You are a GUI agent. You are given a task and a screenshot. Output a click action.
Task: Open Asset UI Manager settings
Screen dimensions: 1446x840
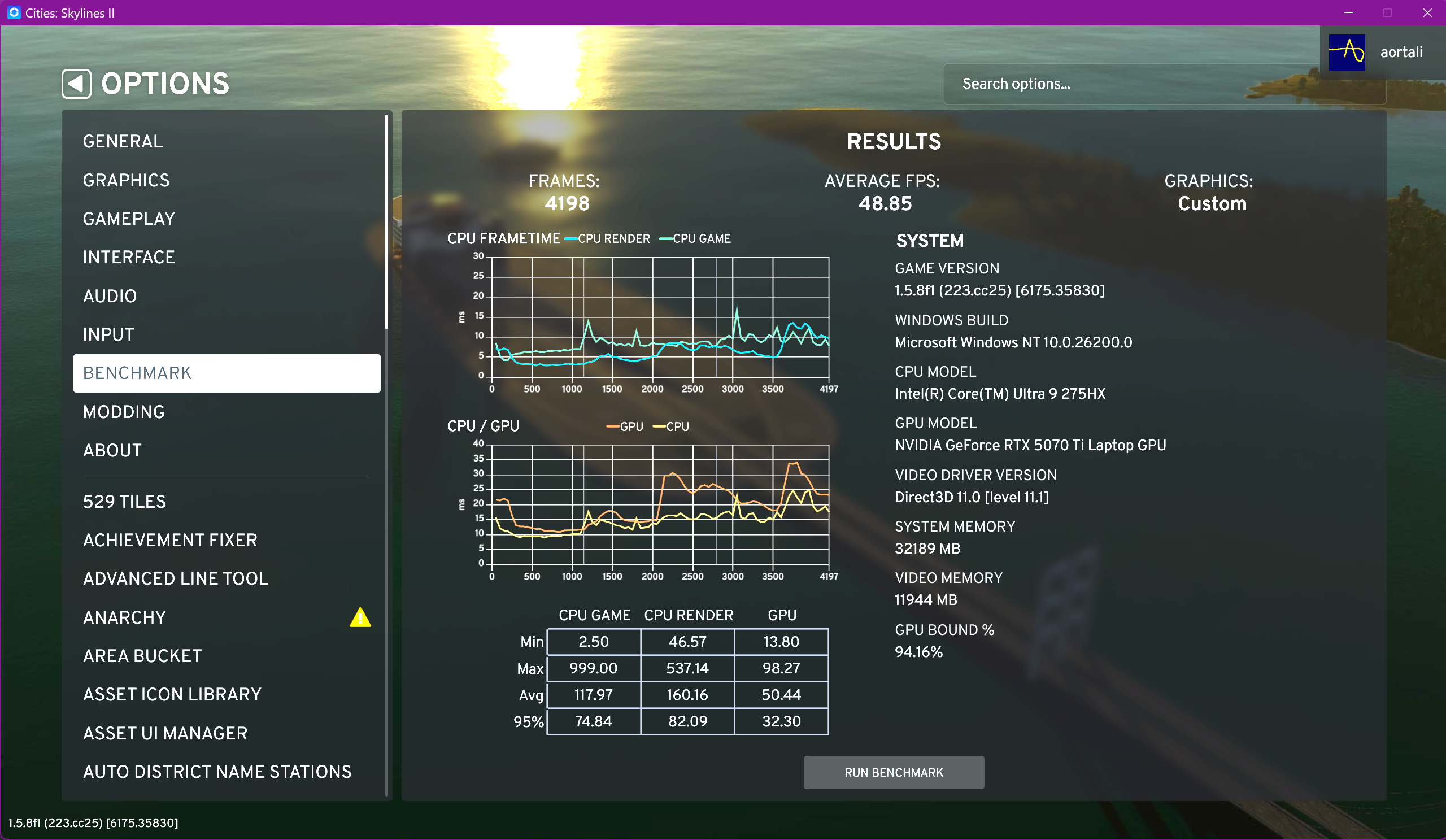tap(227, 733)
